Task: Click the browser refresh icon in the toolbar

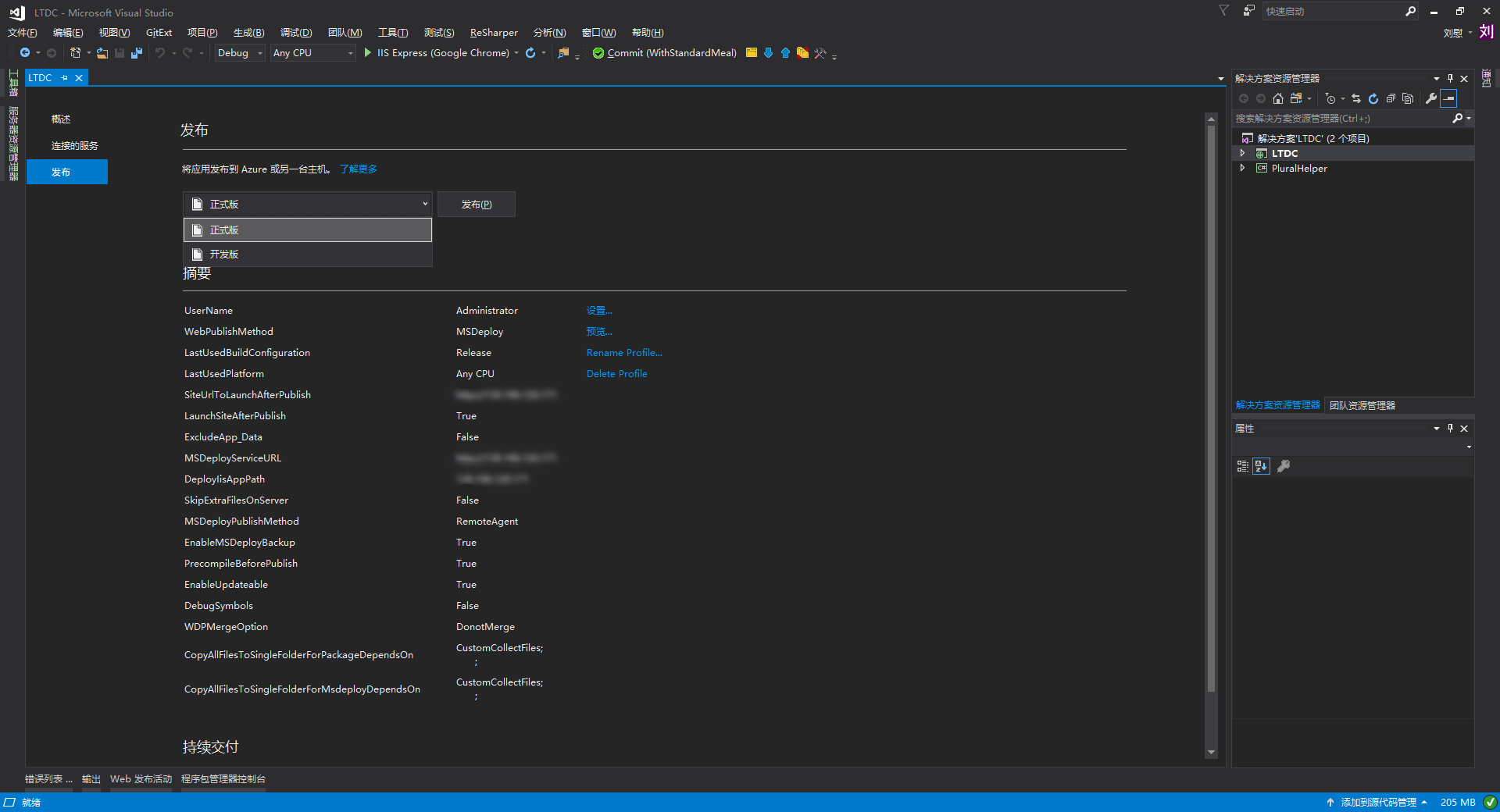Action: click(x=530, y=53)
